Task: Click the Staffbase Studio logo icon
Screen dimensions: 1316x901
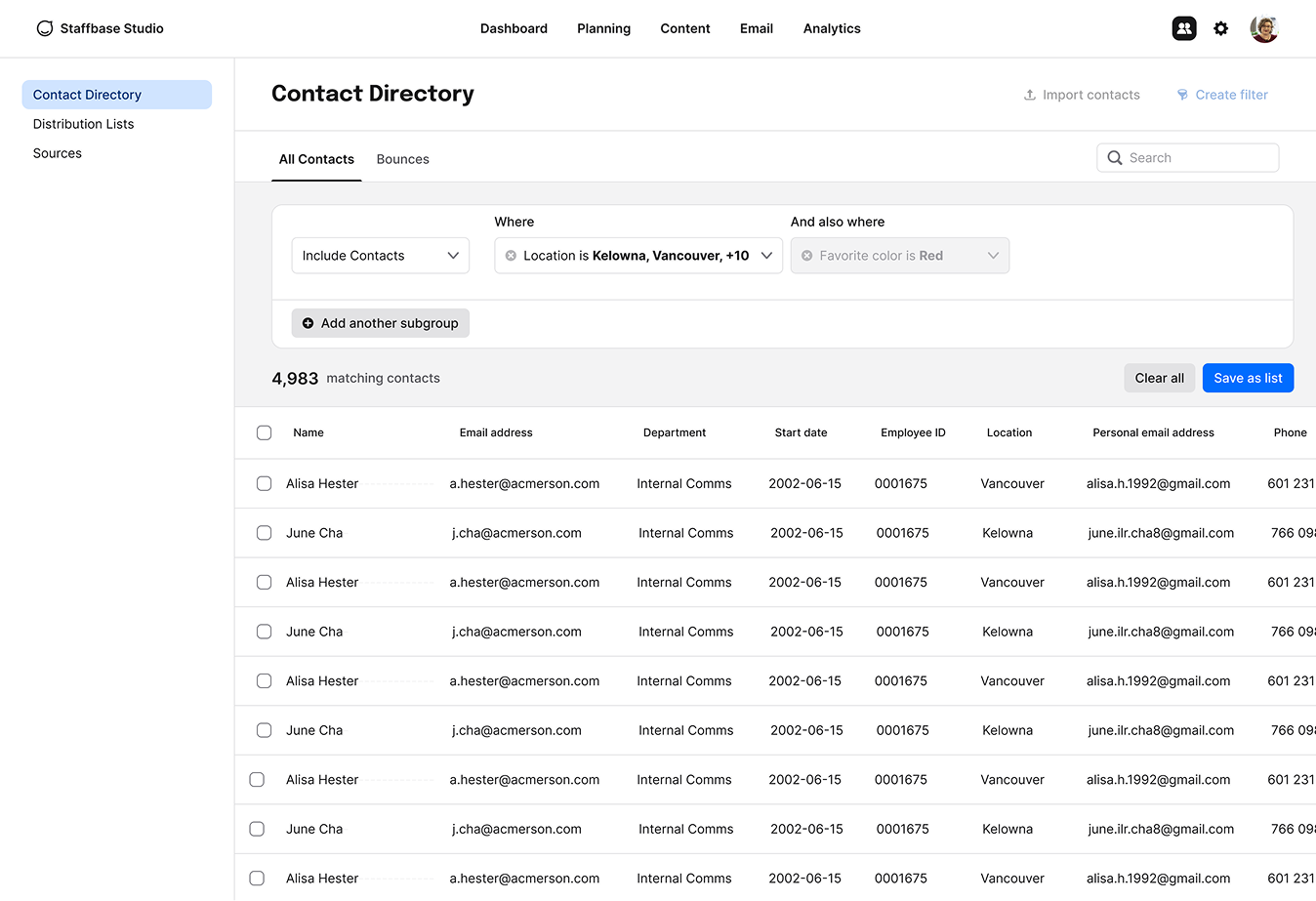Action: tap(45, 28)
